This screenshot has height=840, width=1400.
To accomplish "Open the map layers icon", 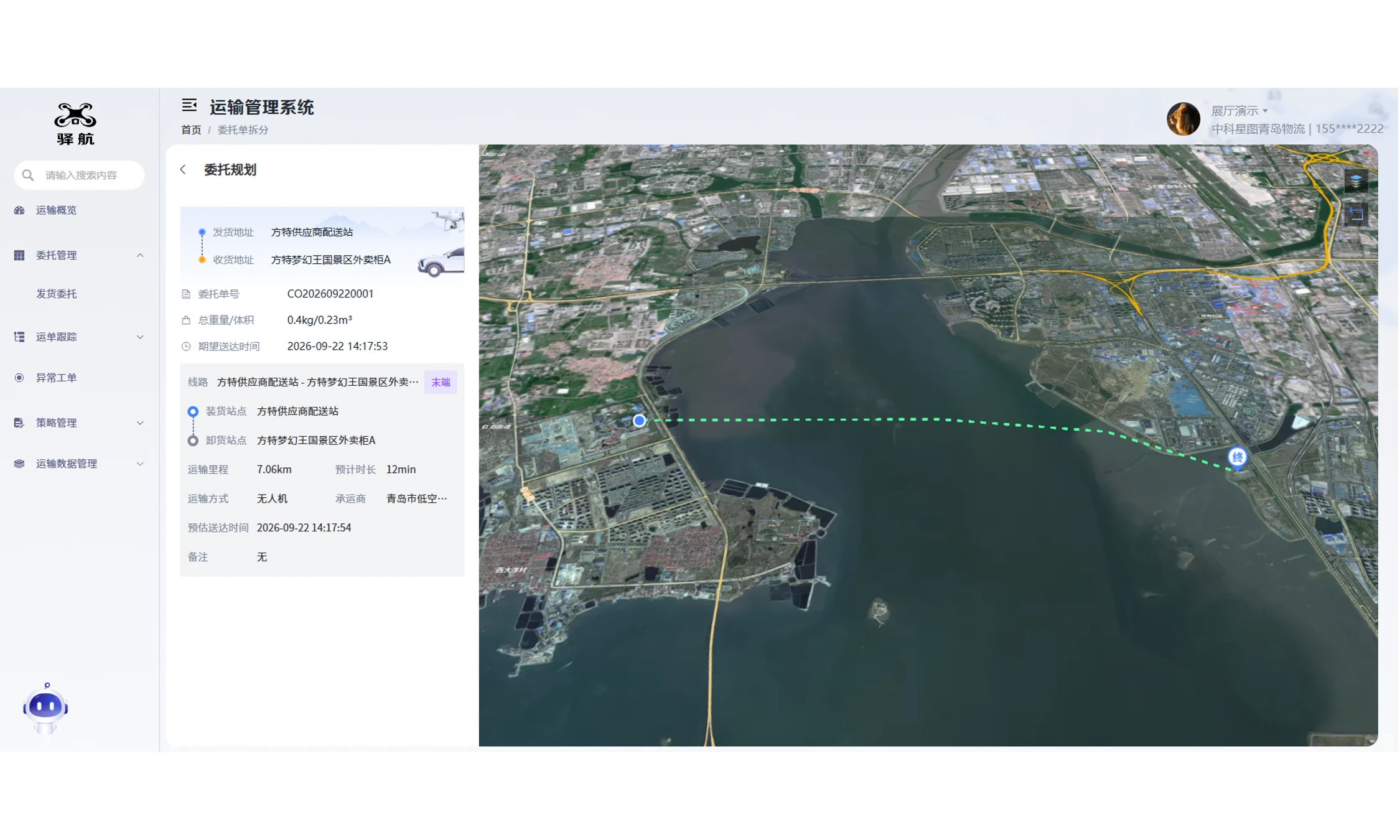I will pyautogui.click(x=1355, y=181).
